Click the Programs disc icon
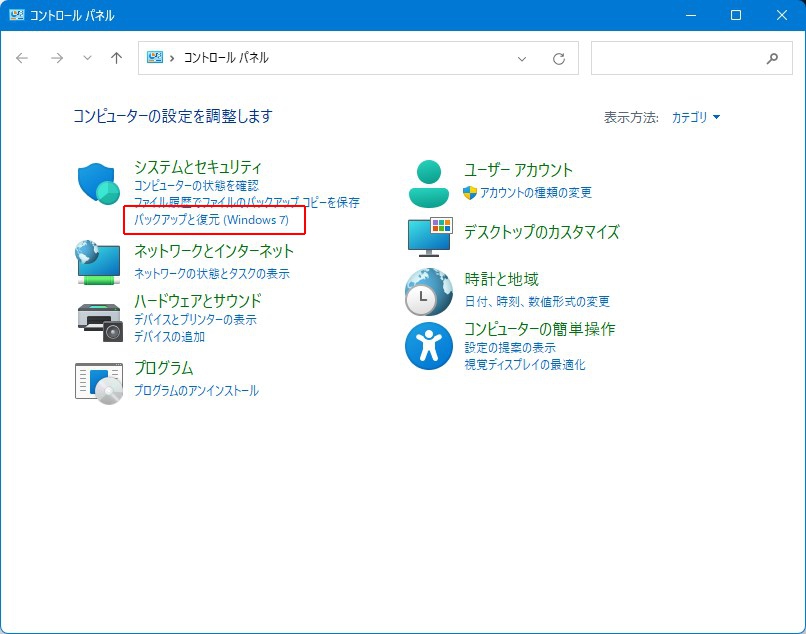The image size is (806, 634). click(x=98, y=381)
